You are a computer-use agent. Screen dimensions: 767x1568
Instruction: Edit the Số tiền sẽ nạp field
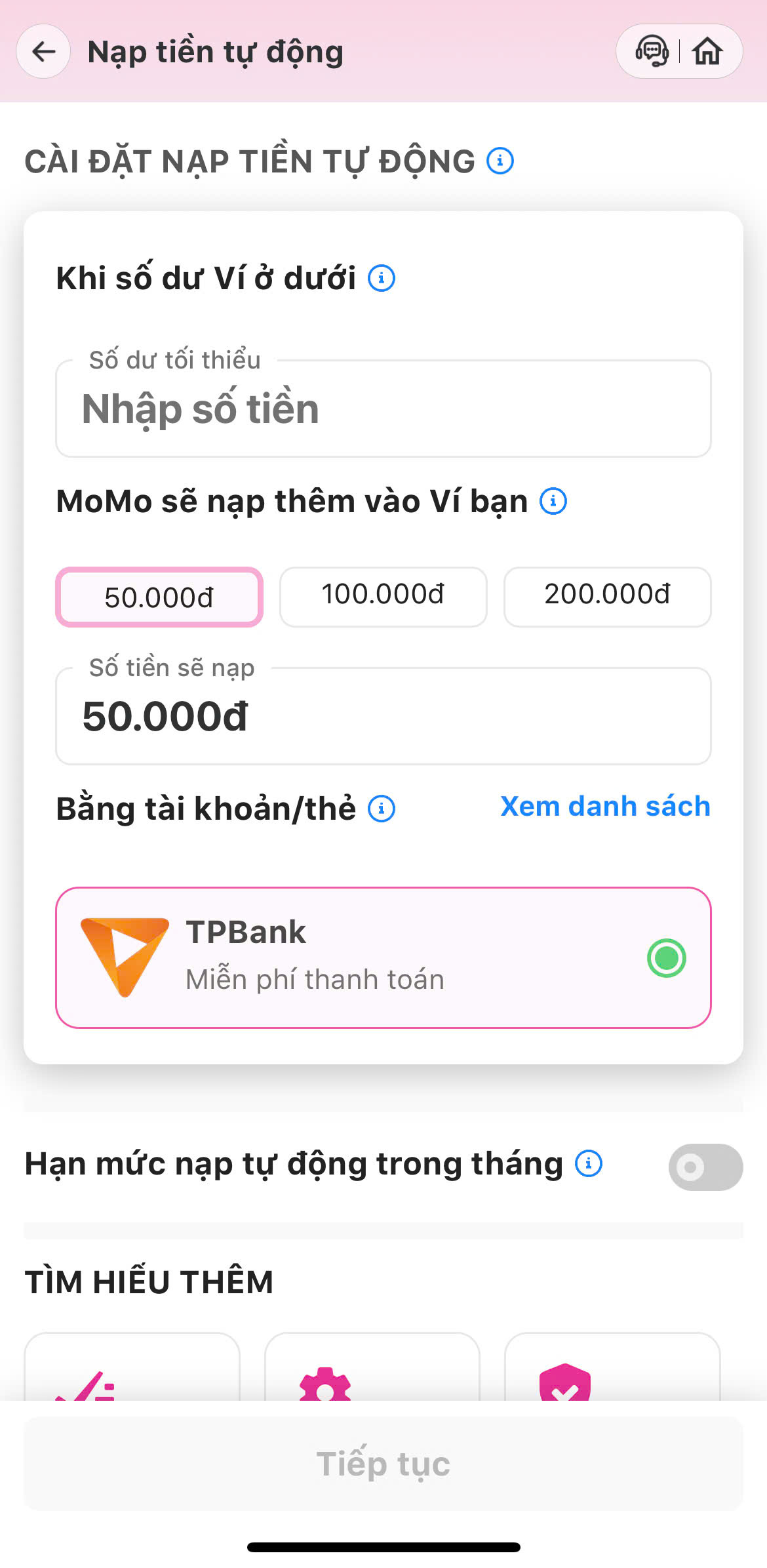(x=383, y=716)
